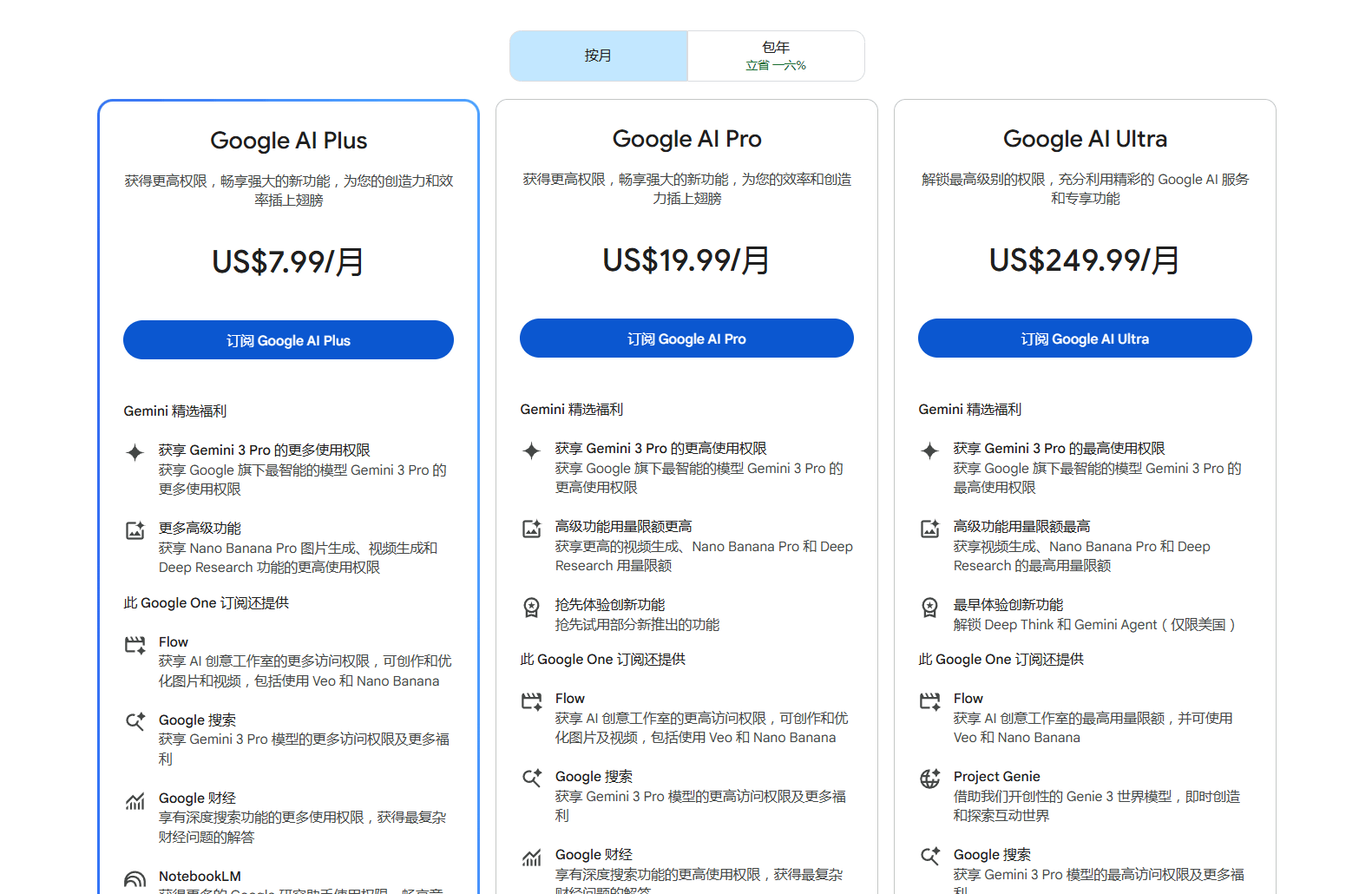Click the Google 财经 chart icon in Pro plan
Screen dimensions: 1372x894
[531, 857]
